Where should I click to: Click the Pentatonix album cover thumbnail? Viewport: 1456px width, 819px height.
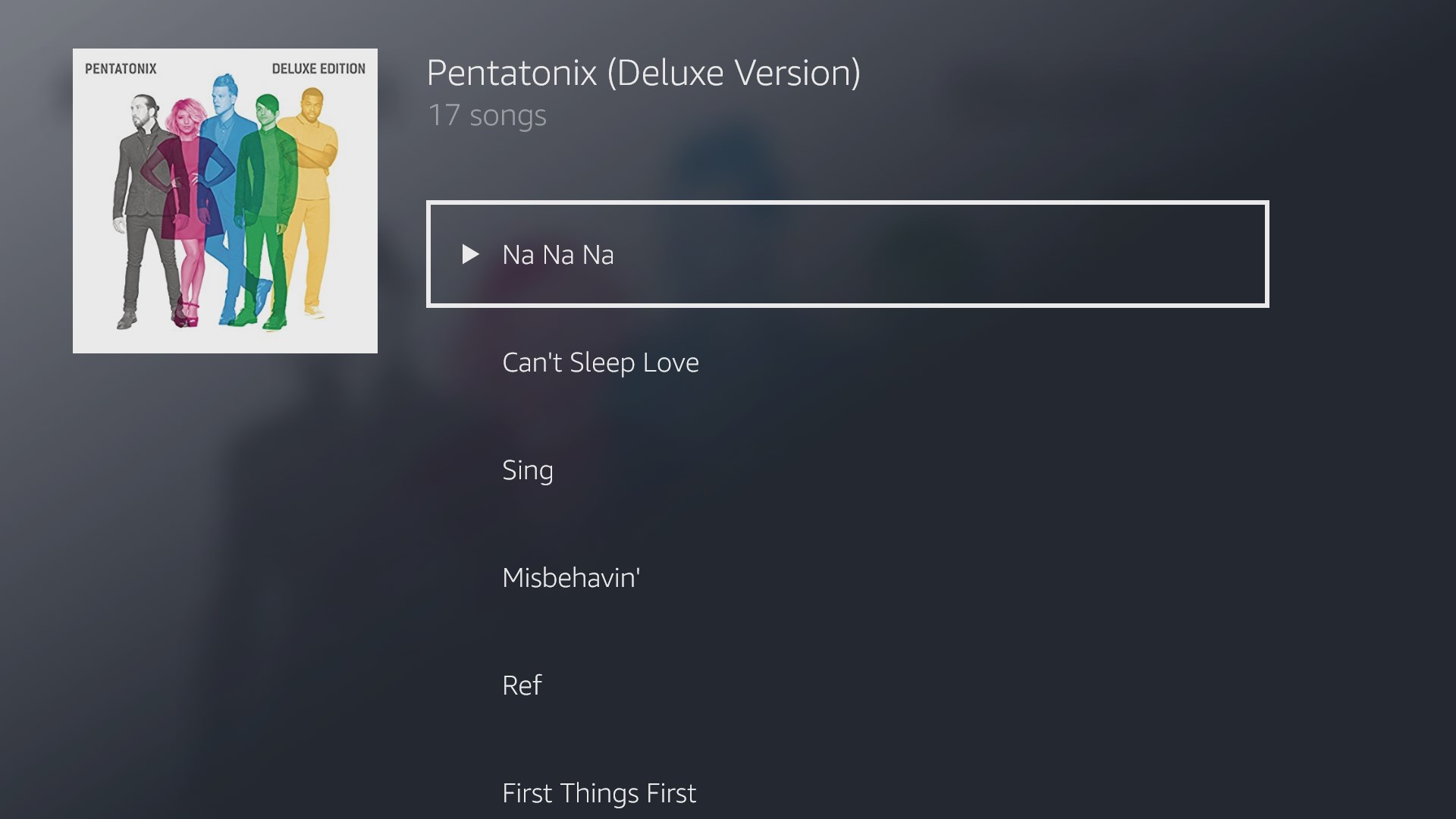pos(225,201)
